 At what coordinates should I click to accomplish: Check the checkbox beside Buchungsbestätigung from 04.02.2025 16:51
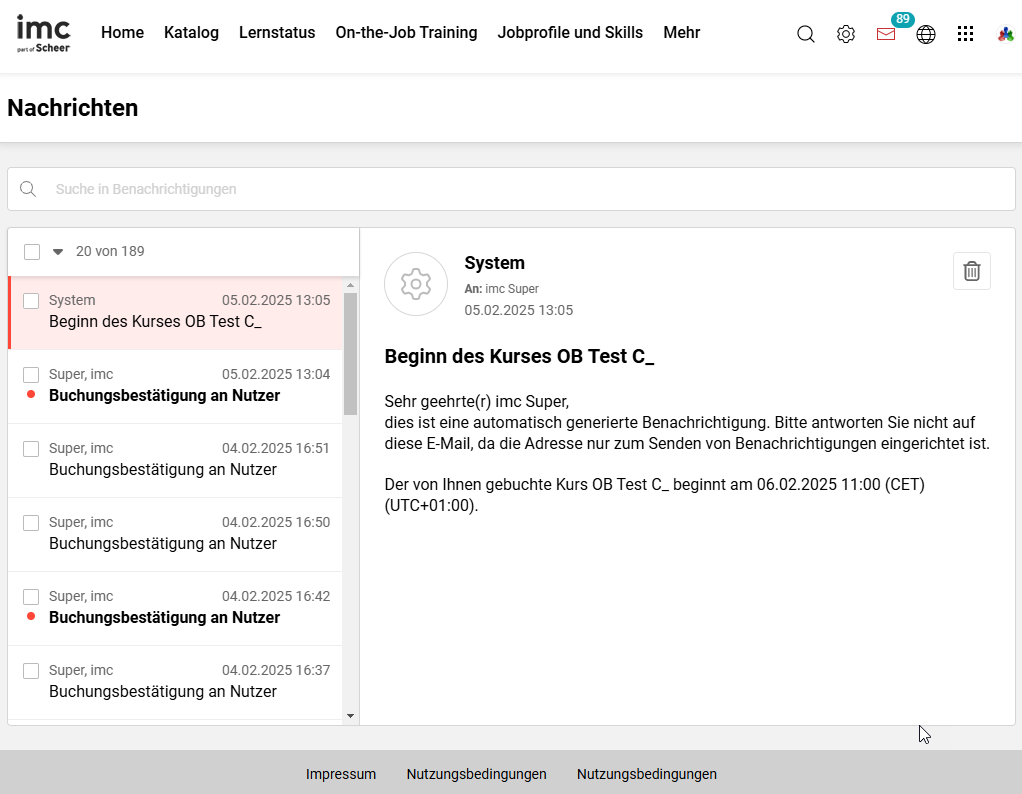coord(31,448)
